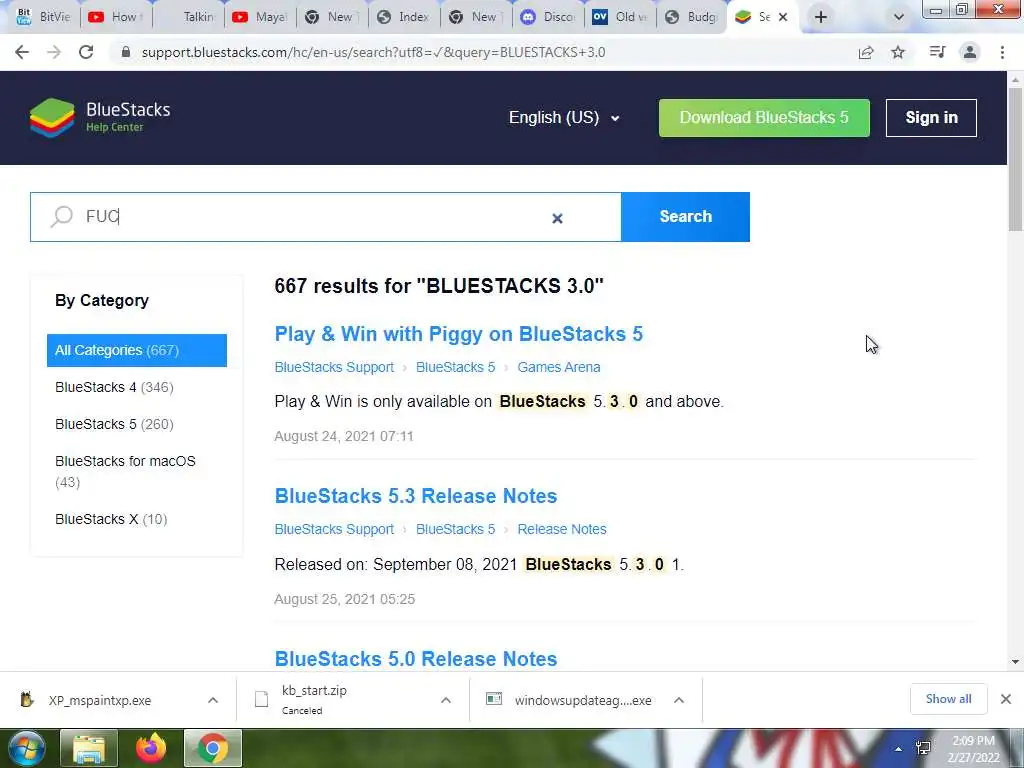Click the network tray icon
Image resolution: width=1024 pixels, height=768 pixels.
pyautogui.click(x=923, y=748)
